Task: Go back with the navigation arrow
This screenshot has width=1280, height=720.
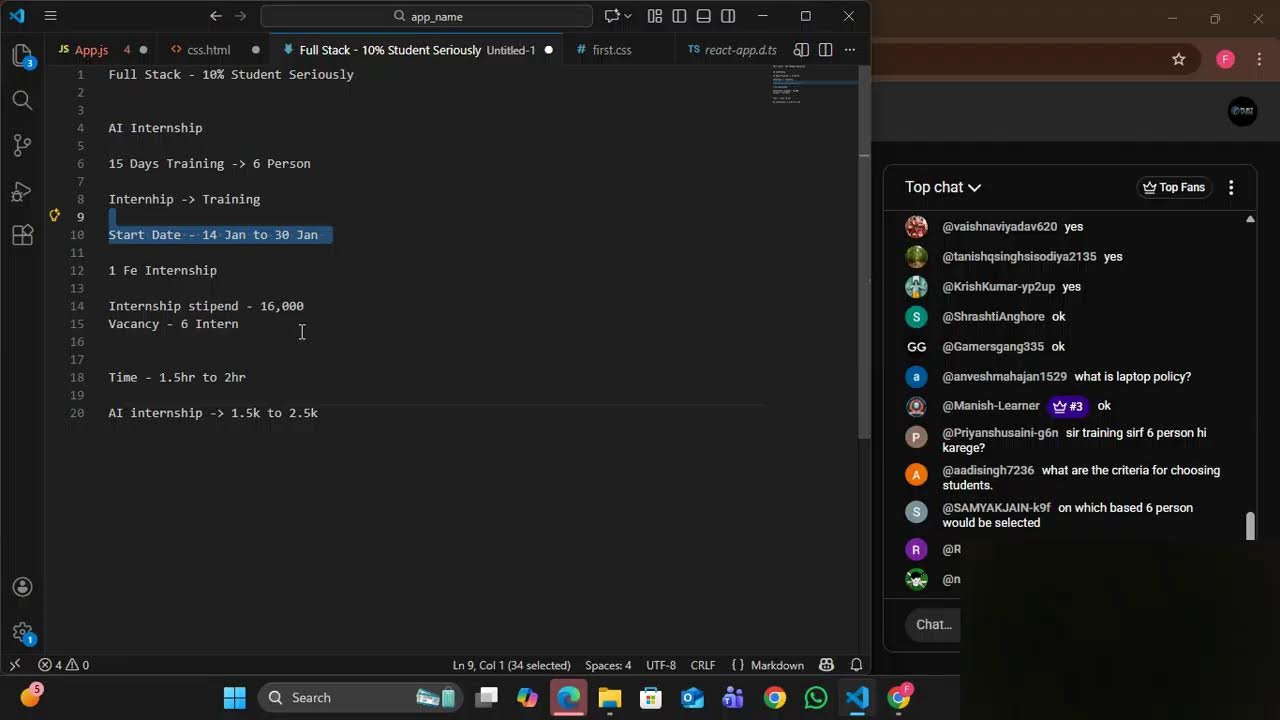Action: click(x=216, y=16)
